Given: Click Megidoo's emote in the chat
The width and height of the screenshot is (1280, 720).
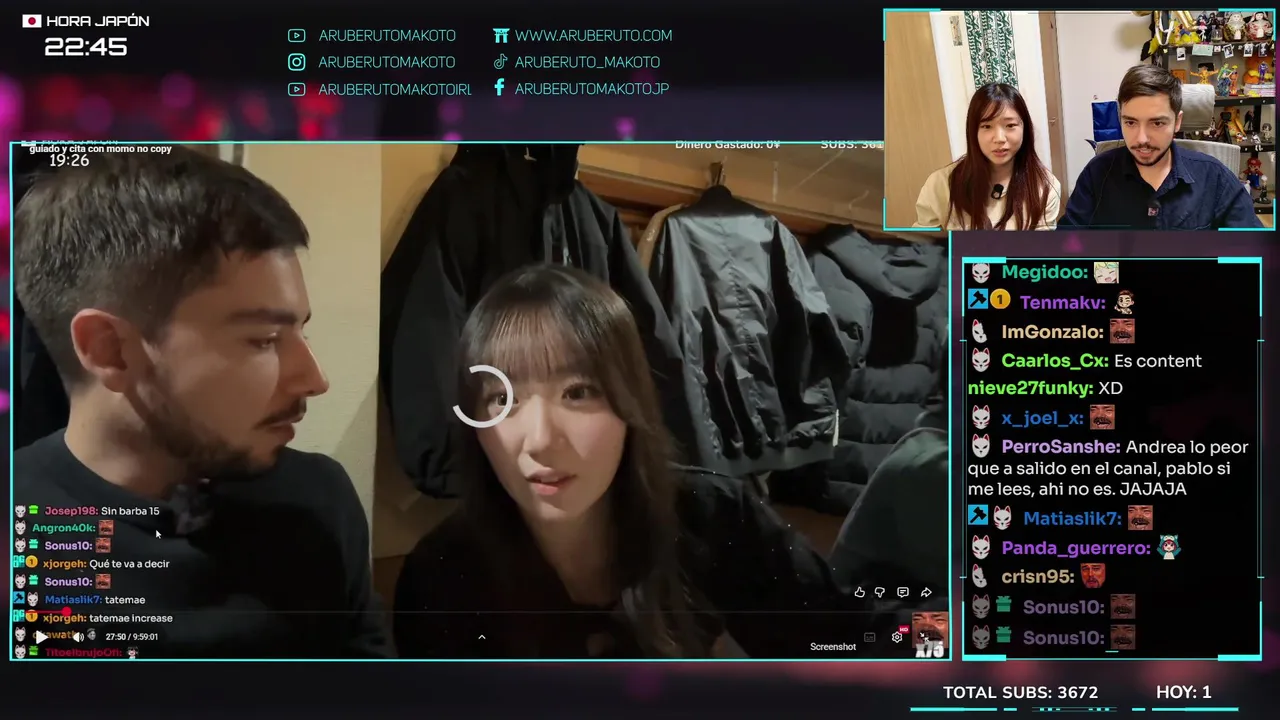Looking at the screenshot, I should coord(1106,272).
